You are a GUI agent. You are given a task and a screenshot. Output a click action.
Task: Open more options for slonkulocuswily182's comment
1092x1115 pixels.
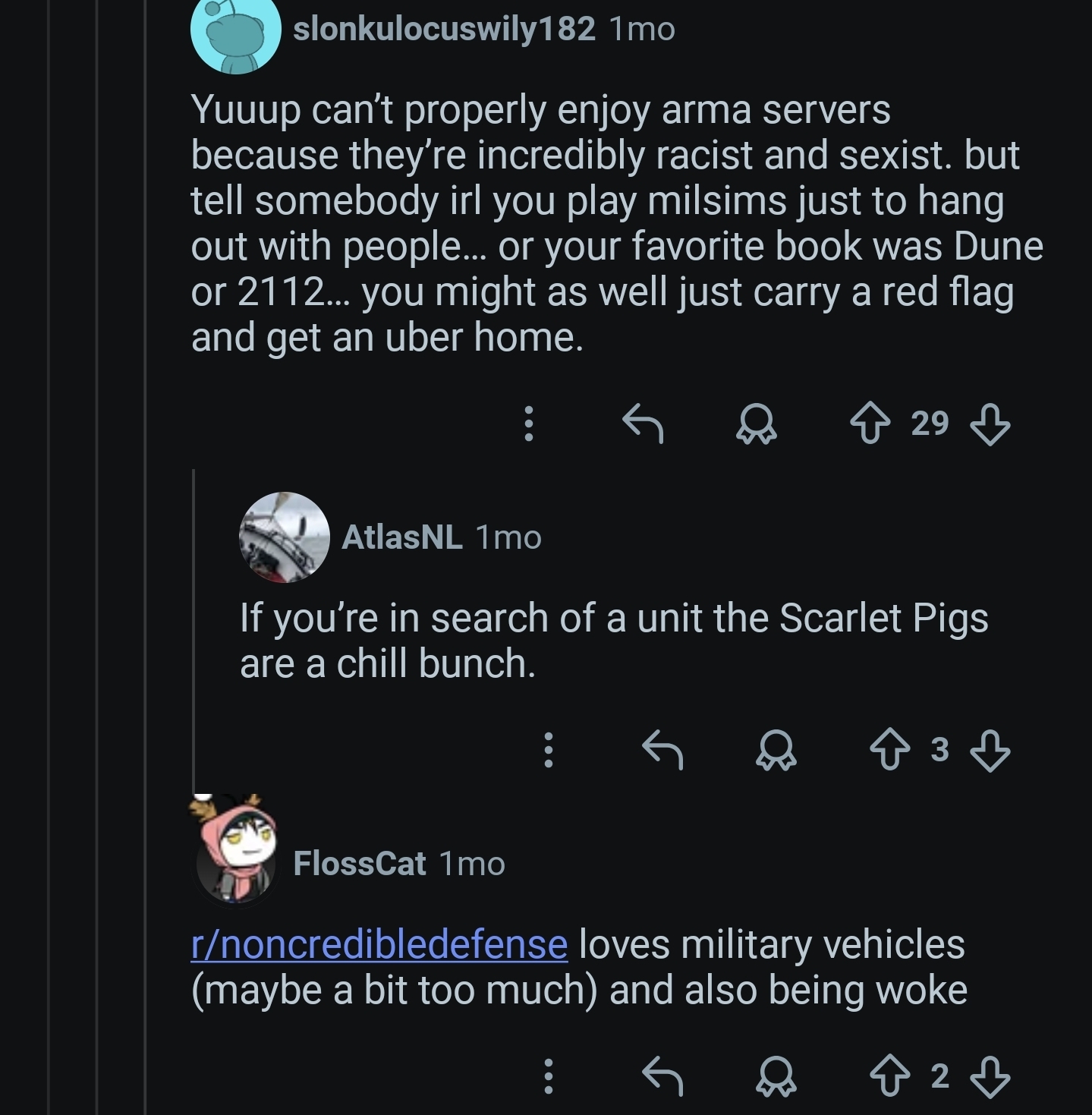pyautogui.click(x=530, y=424)
